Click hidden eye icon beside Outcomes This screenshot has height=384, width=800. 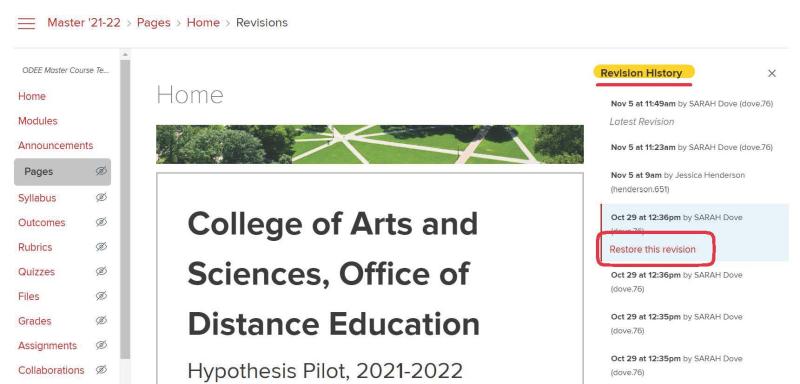tap(101, 222)
